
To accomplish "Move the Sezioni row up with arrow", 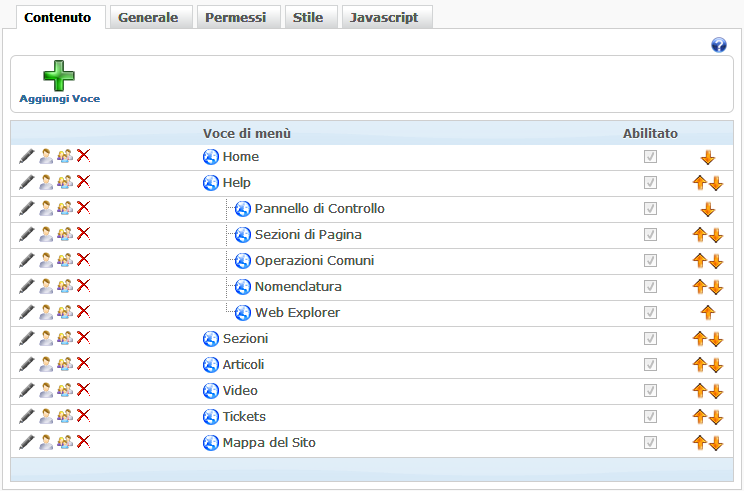I will click(x=699, y=338).
